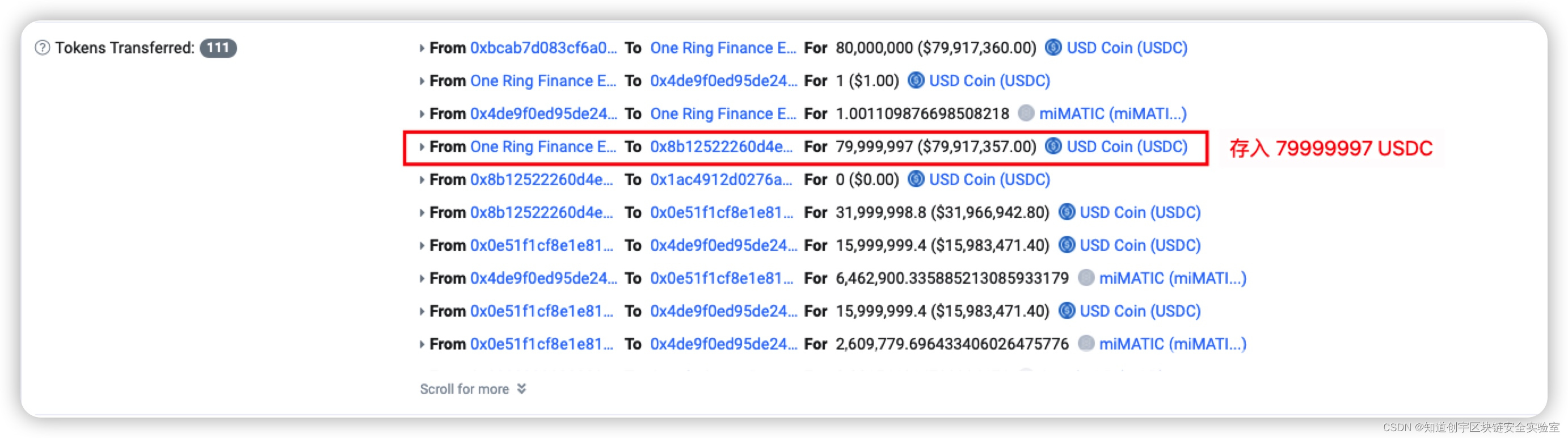The width and height of the screenshot is (1568, 438).
Task: Click the Scroll for more text
Action: (464, 389)
